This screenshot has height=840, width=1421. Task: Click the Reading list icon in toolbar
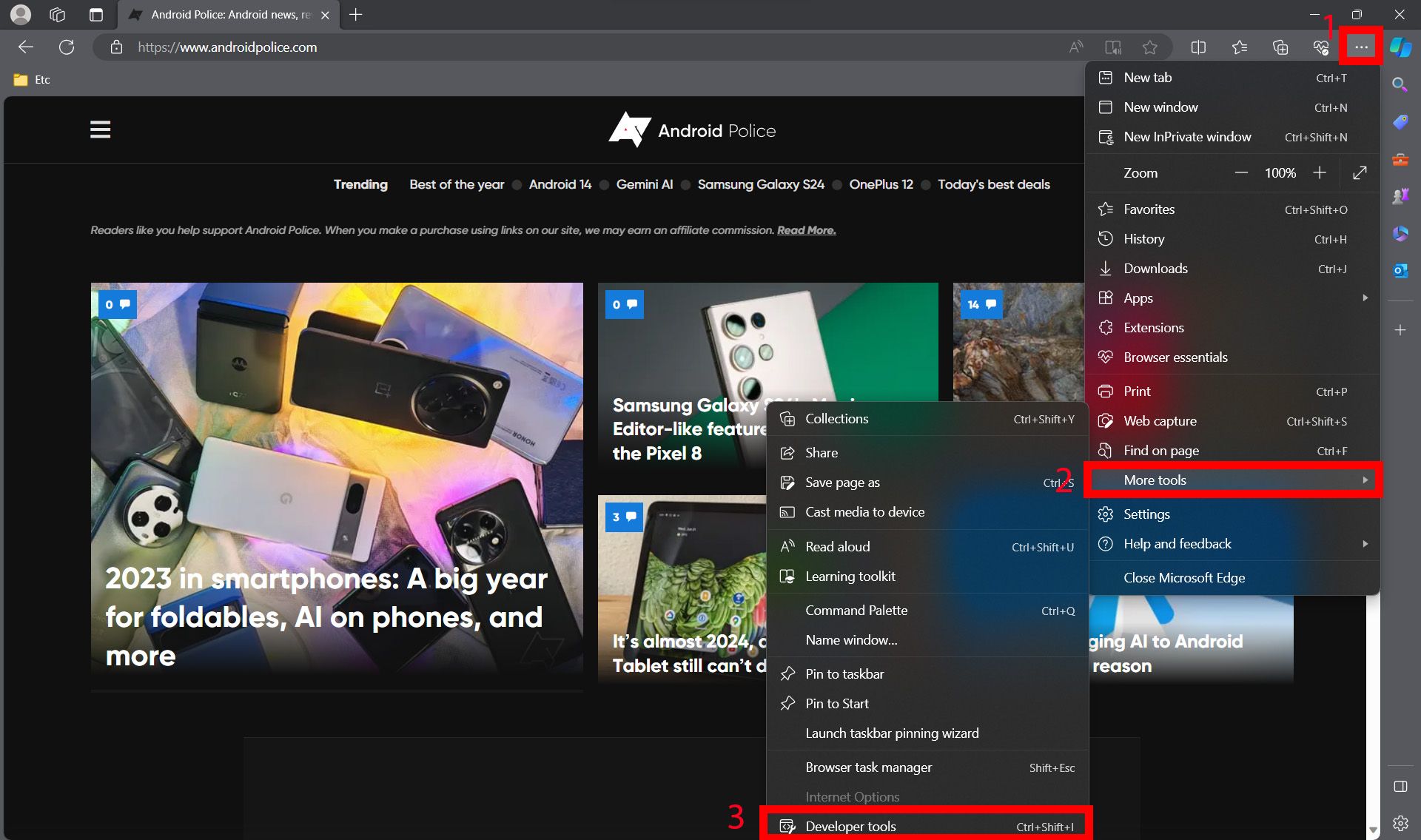(x=1238, y=47)
